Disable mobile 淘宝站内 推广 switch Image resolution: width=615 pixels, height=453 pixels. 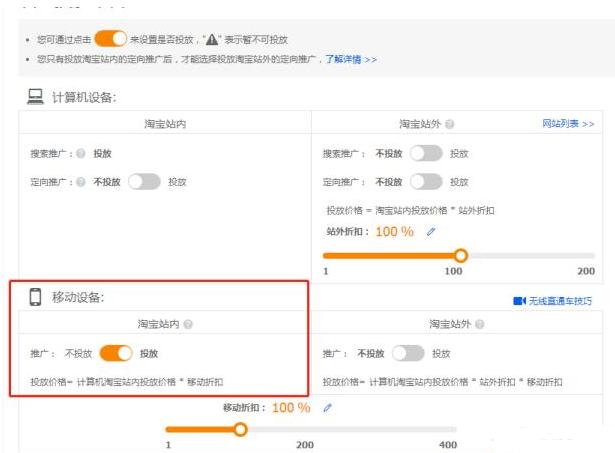click(x=116, y=353)
